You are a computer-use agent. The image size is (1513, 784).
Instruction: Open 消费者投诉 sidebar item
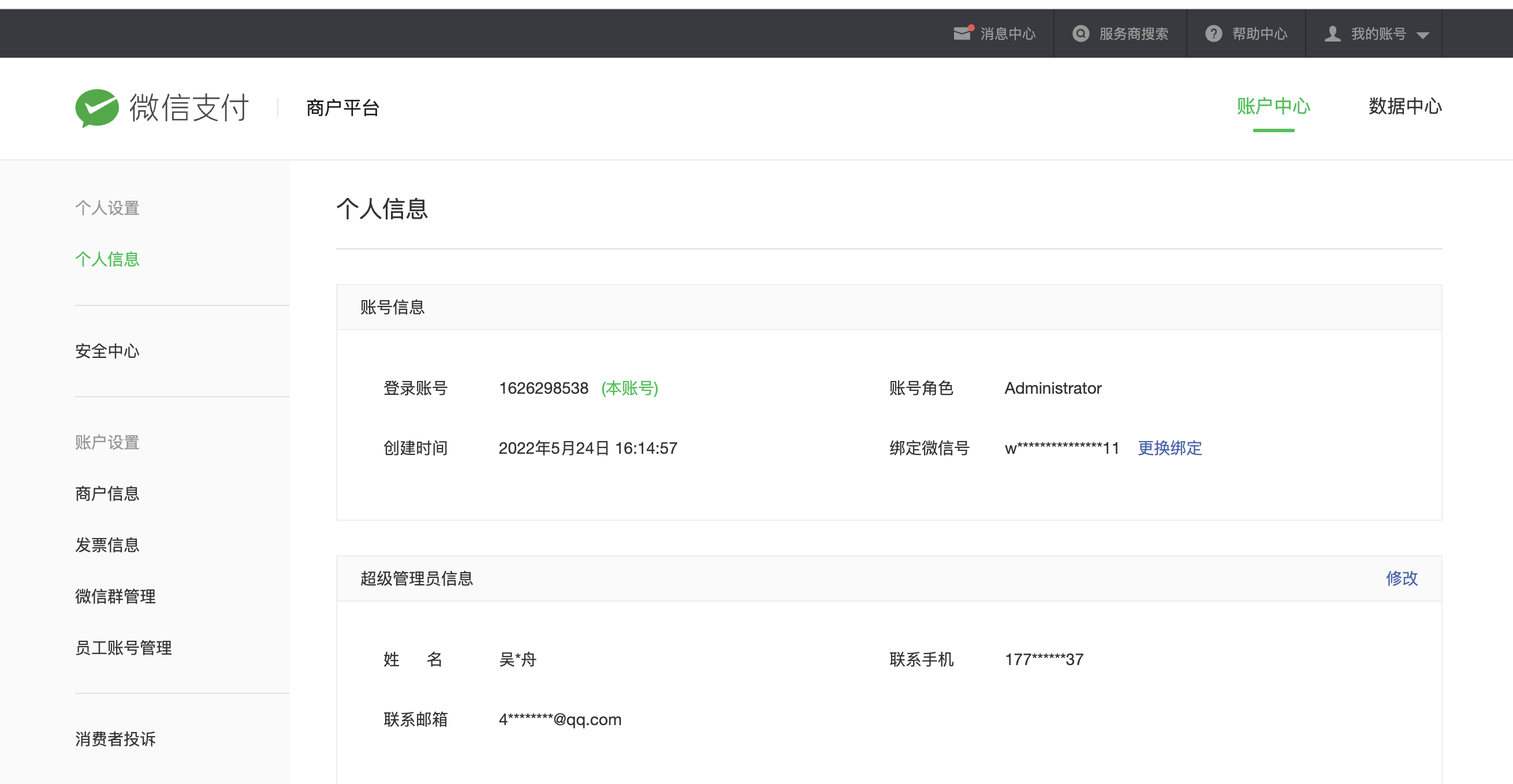115,739
